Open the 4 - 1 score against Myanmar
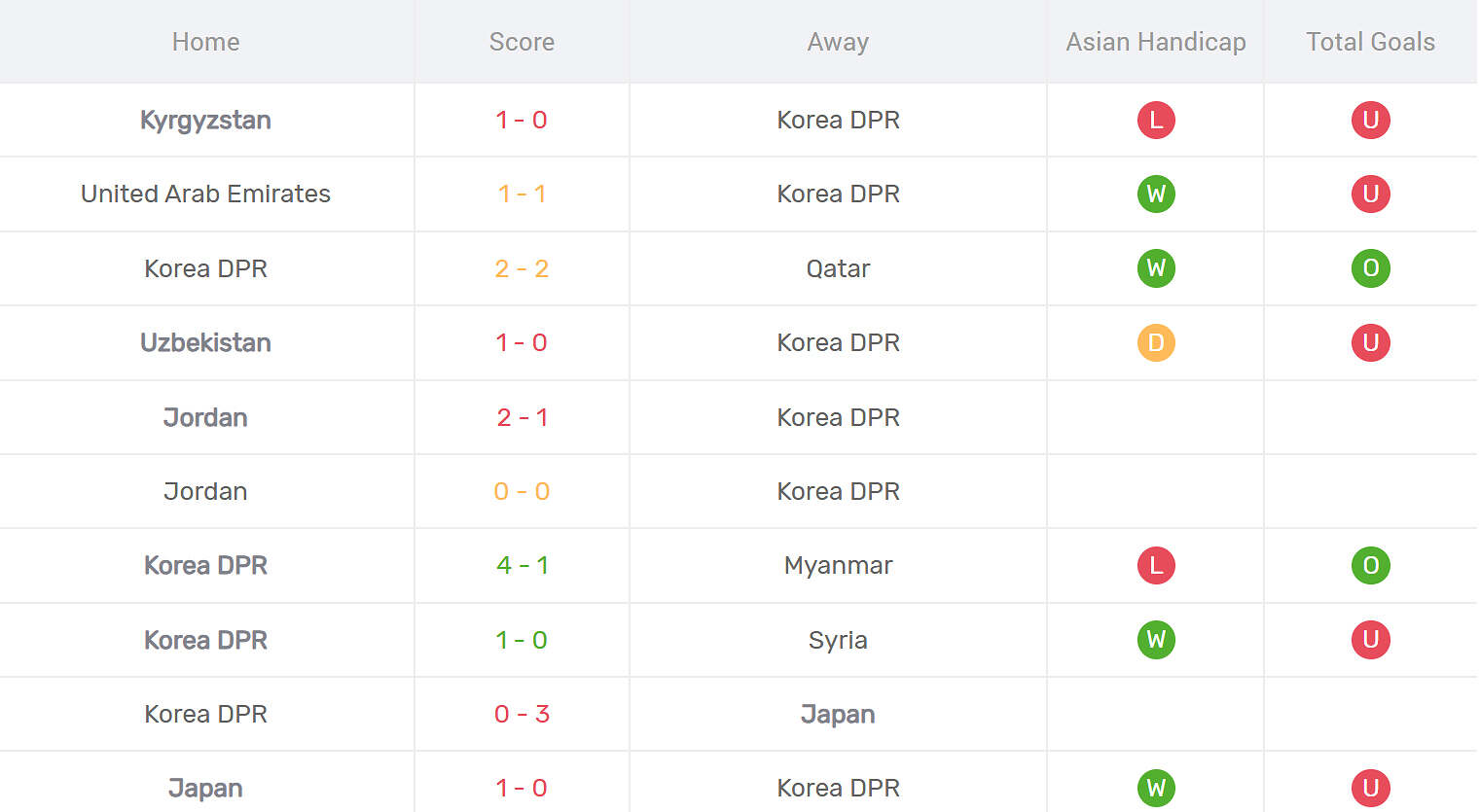 click(522, 565)
